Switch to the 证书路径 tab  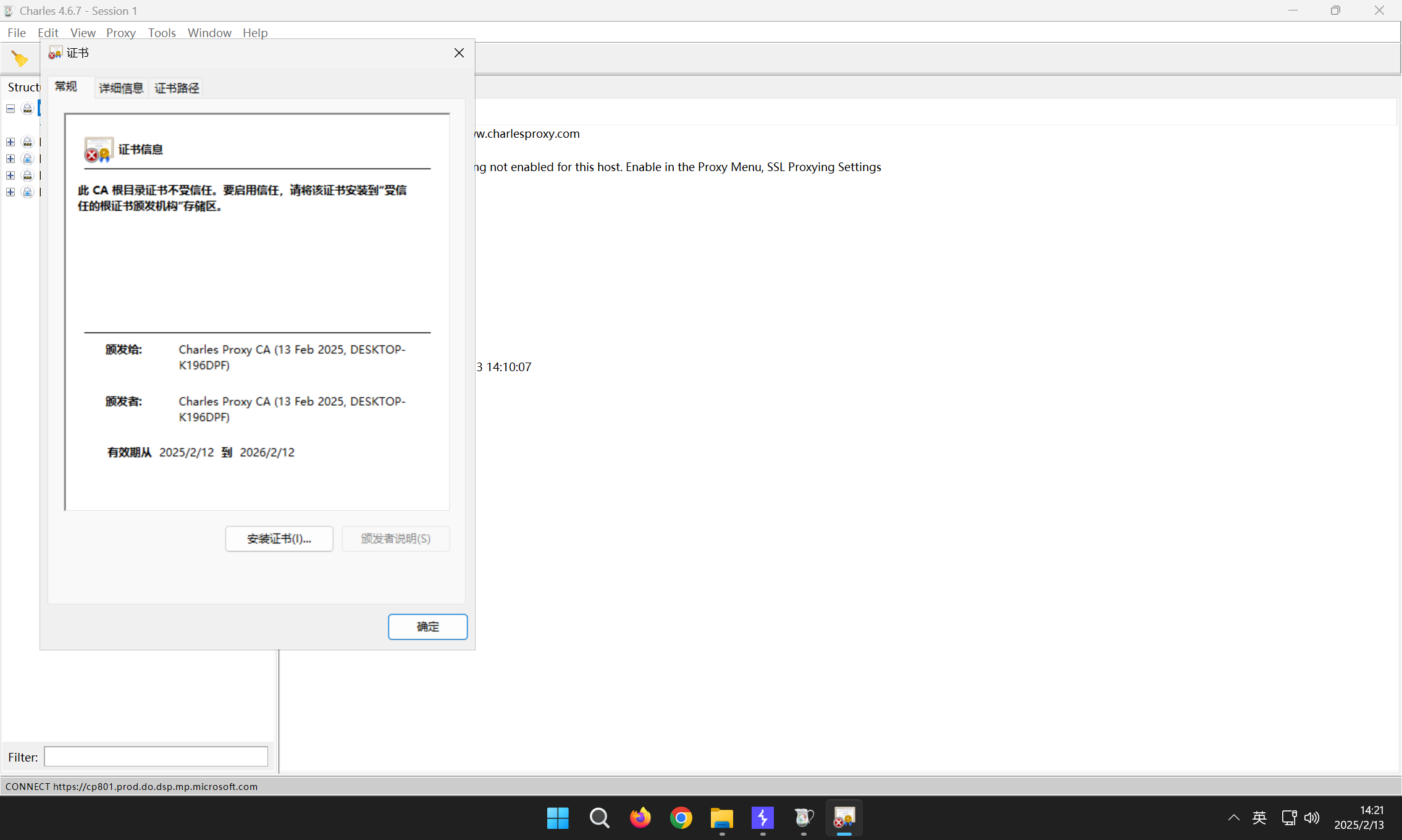(177, 88)
